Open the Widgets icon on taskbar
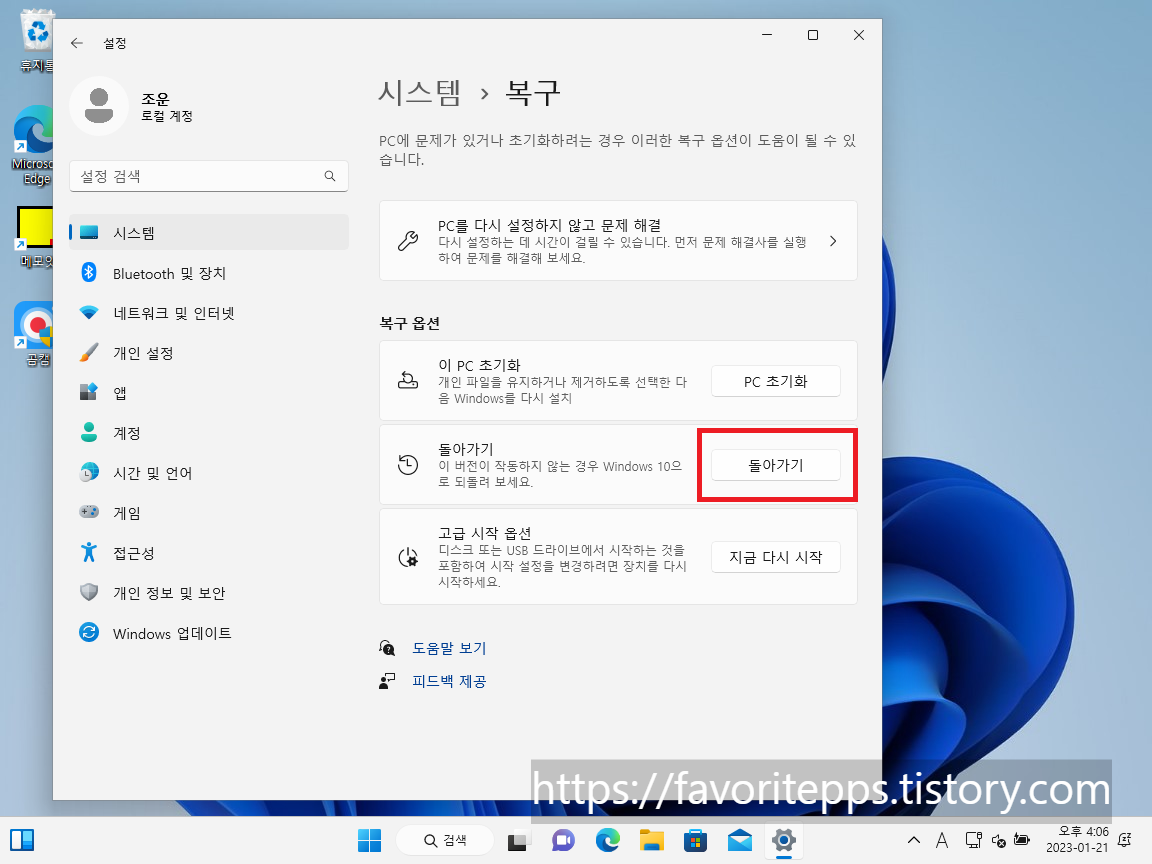The width and height of the screenshot is (1152, 864). (x=22, y=840)
